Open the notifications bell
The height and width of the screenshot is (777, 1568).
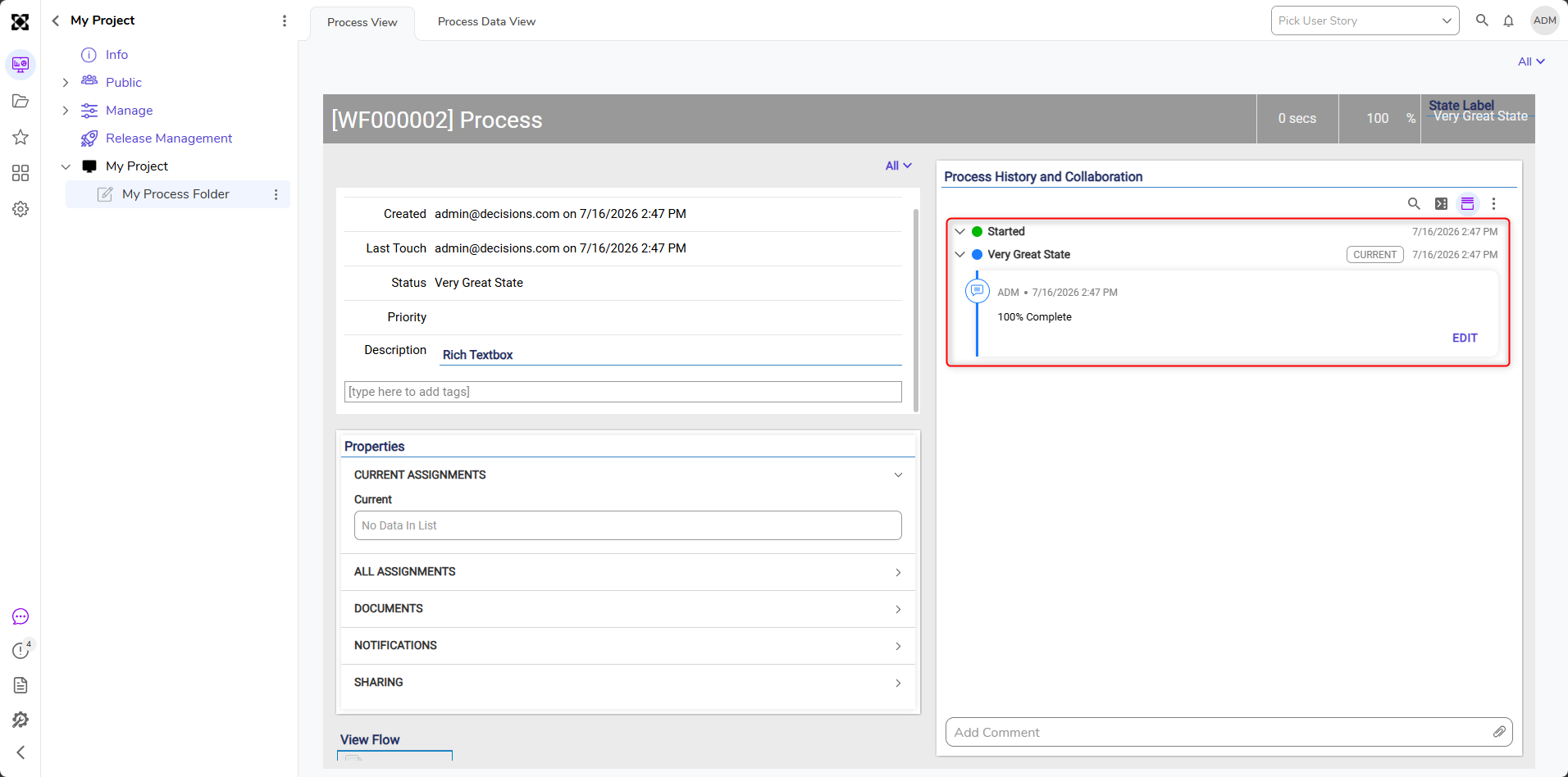click(1509, 20)
